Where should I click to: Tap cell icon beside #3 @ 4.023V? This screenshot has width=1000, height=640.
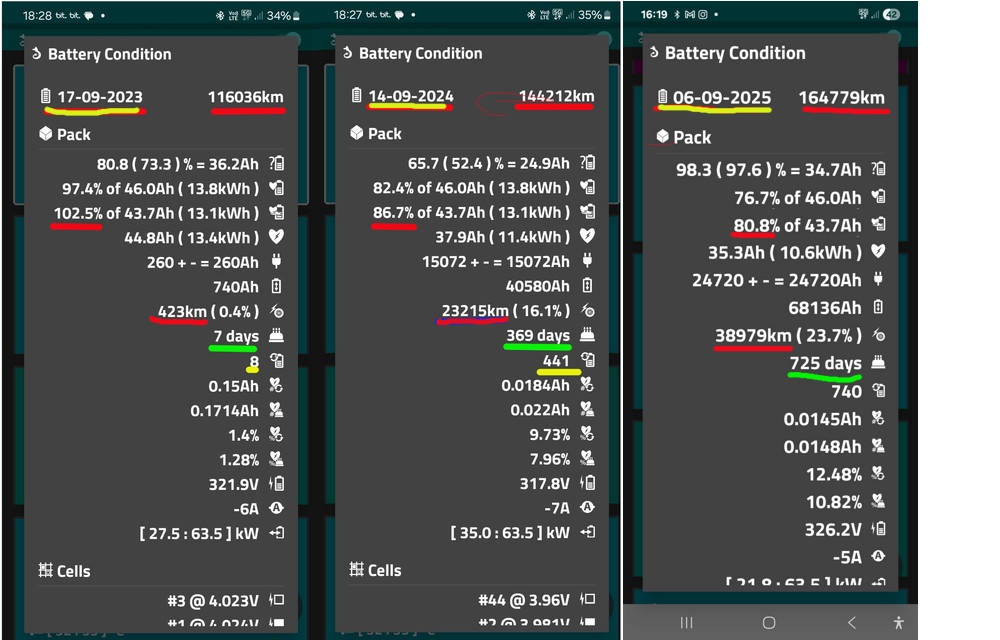pyautogui.click(x=276, y=600)
